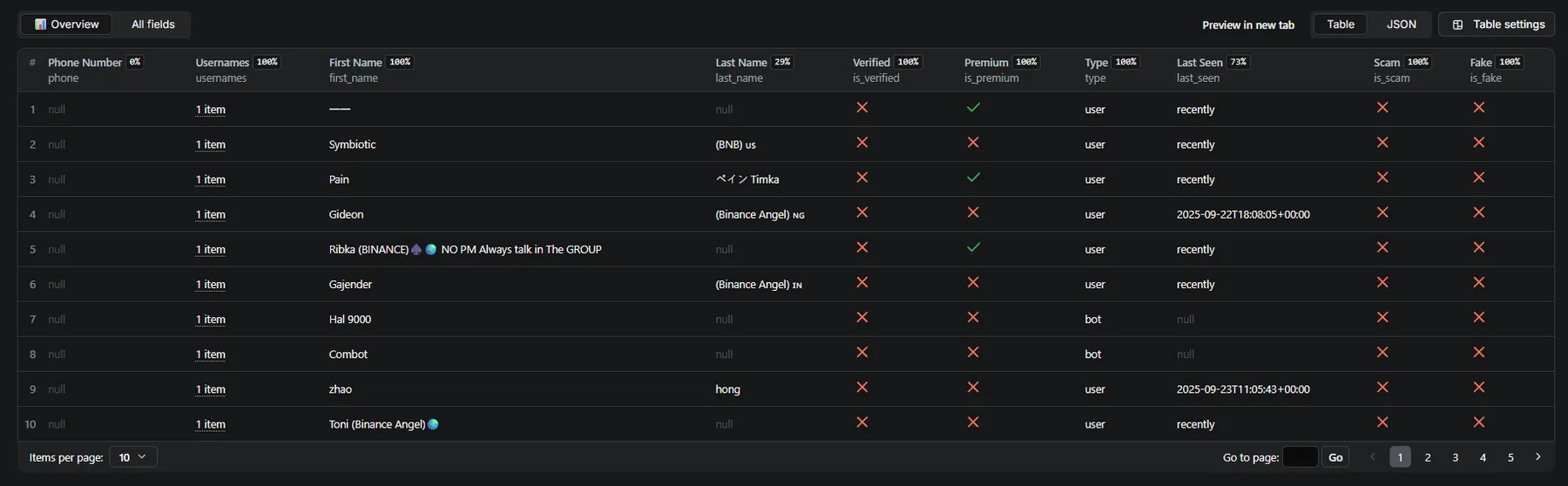Click the Usernames column header
The height and width of the screenshot is (486, 1568).
222,63
